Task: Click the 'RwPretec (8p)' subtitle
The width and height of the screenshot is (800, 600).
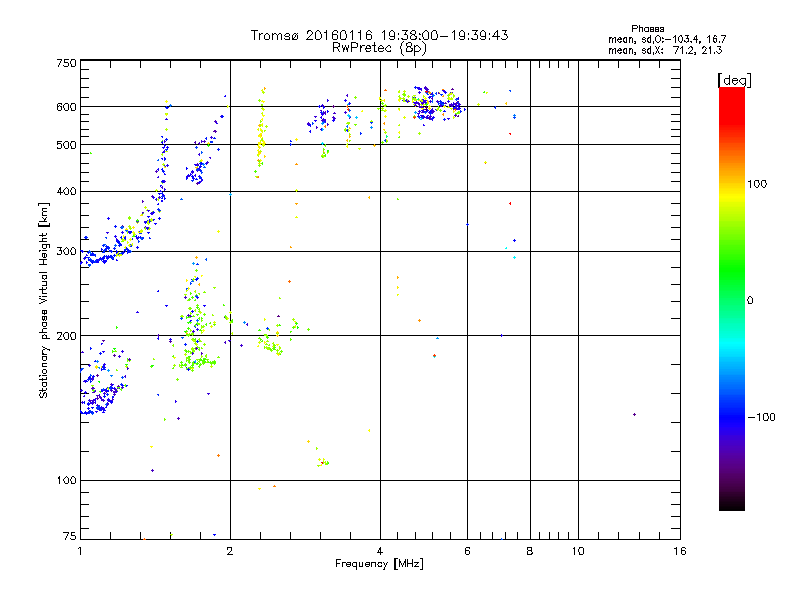Action: [379, 48]
